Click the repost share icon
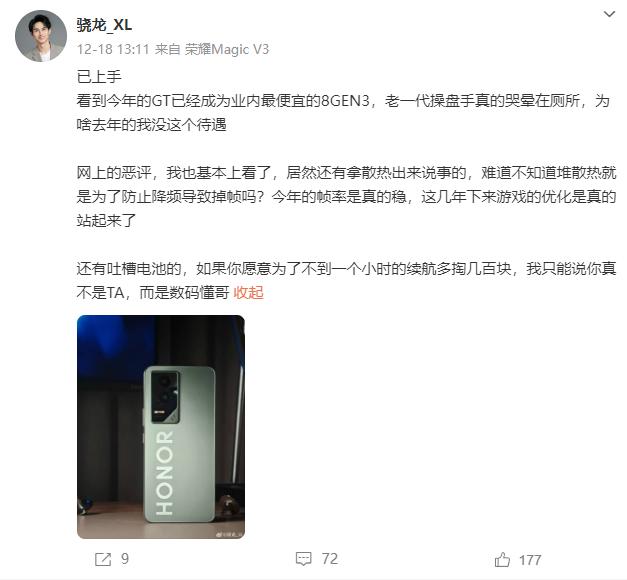The width and height of the screenshot is (627, 580). click(103, 559)
